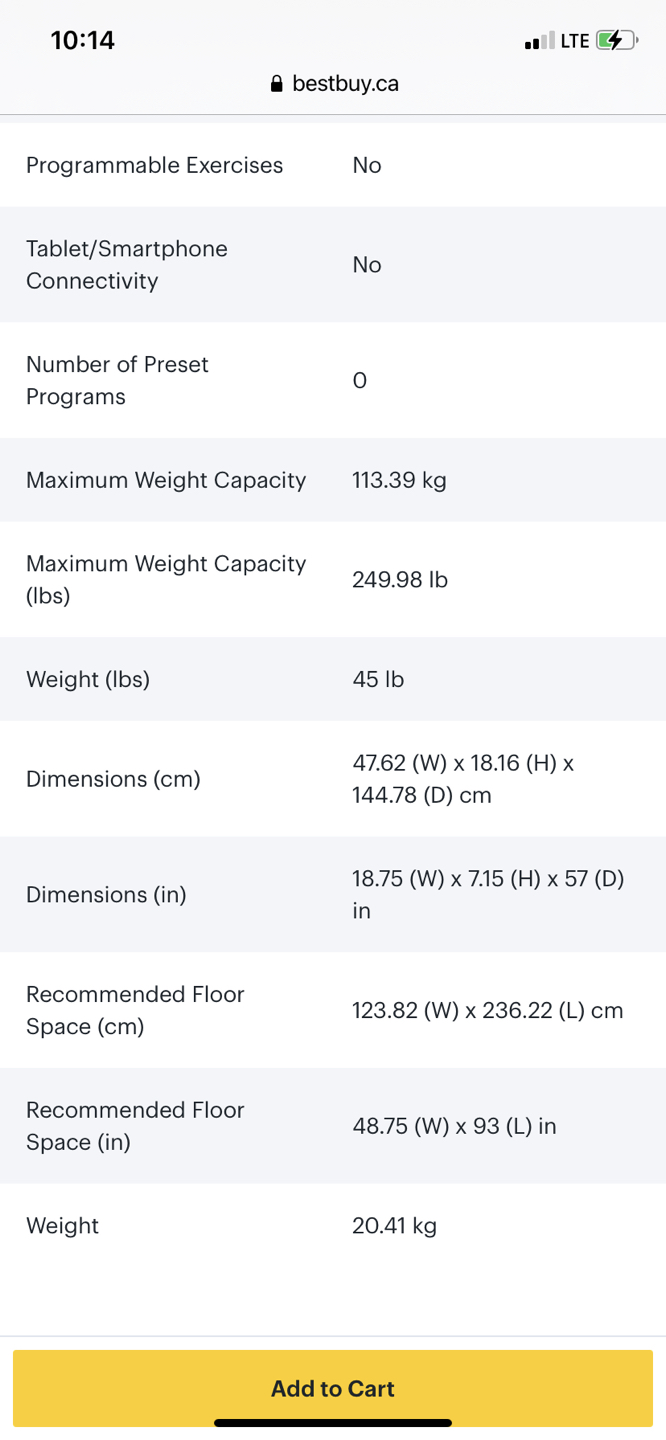
Task: Select the Programmable Exercises label
Action: point(155,165)
